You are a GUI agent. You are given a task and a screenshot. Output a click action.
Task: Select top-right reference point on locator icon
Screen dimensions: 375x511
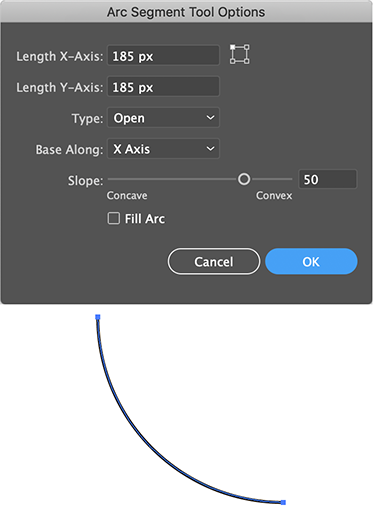coord(247,48)
